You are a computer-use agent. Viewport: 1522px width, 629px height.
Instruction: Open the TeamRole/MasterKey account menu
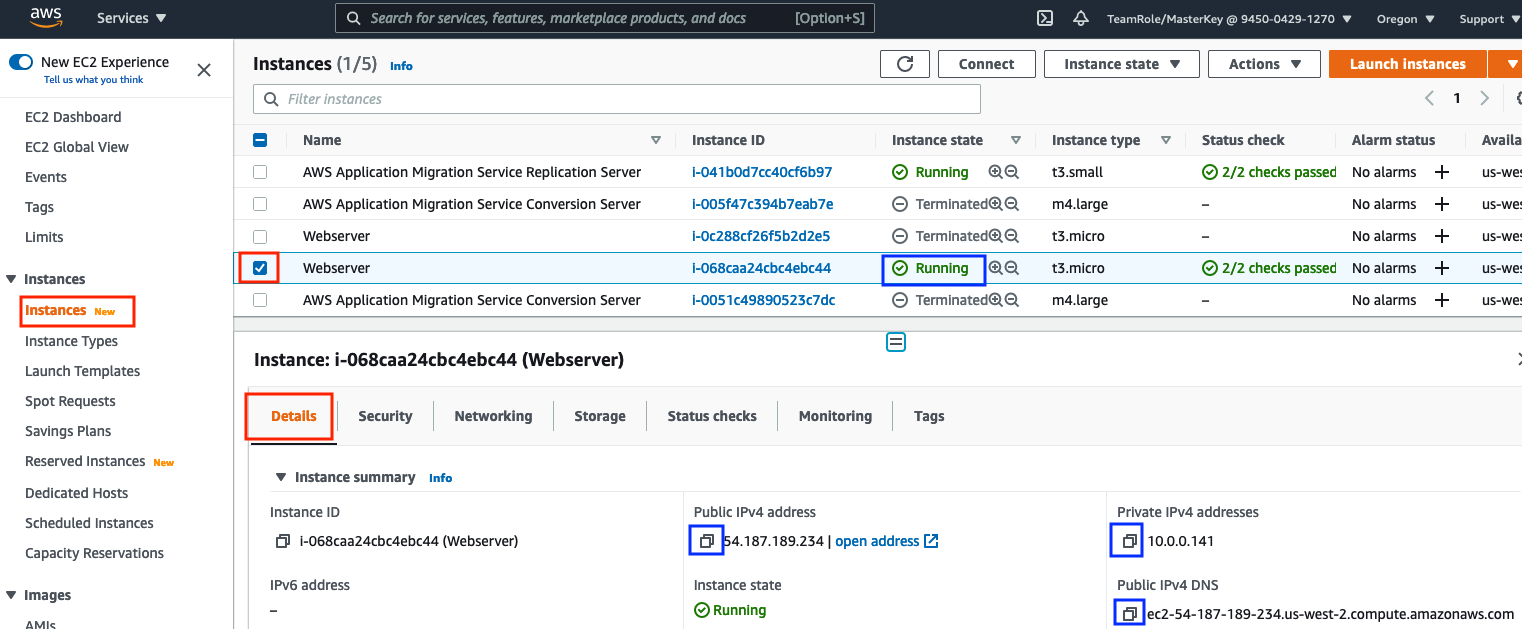click(x=1231, y=18)
